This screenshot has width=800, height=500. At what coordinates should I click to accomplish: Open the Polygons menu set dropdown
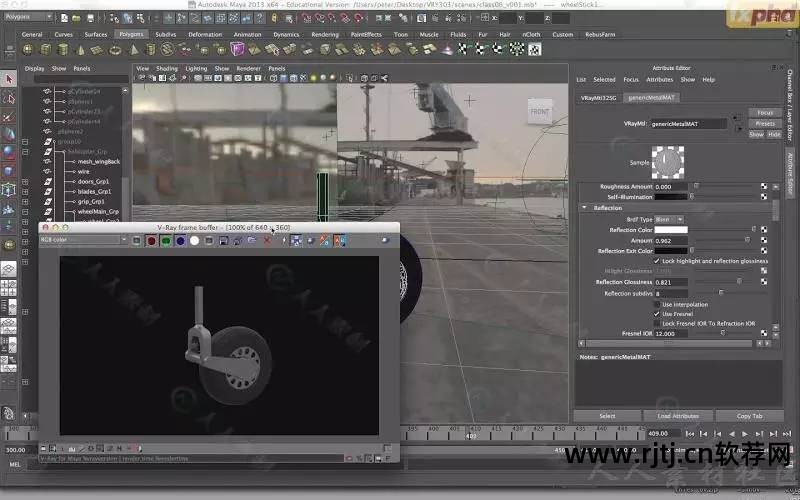pos(28,17)
